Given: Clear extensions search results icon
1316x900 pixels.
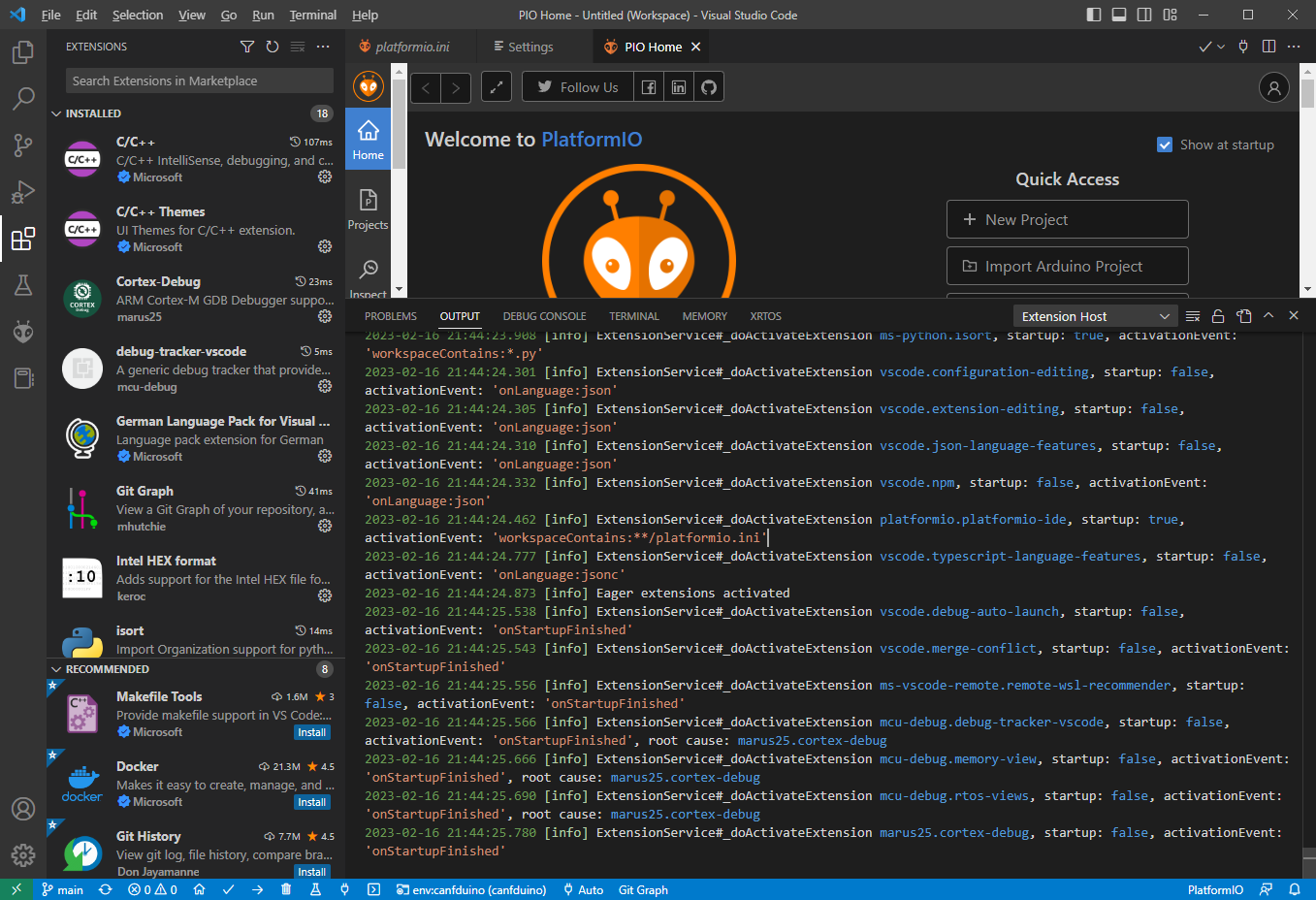Looking at the screenshot, I should coord(298,47).
